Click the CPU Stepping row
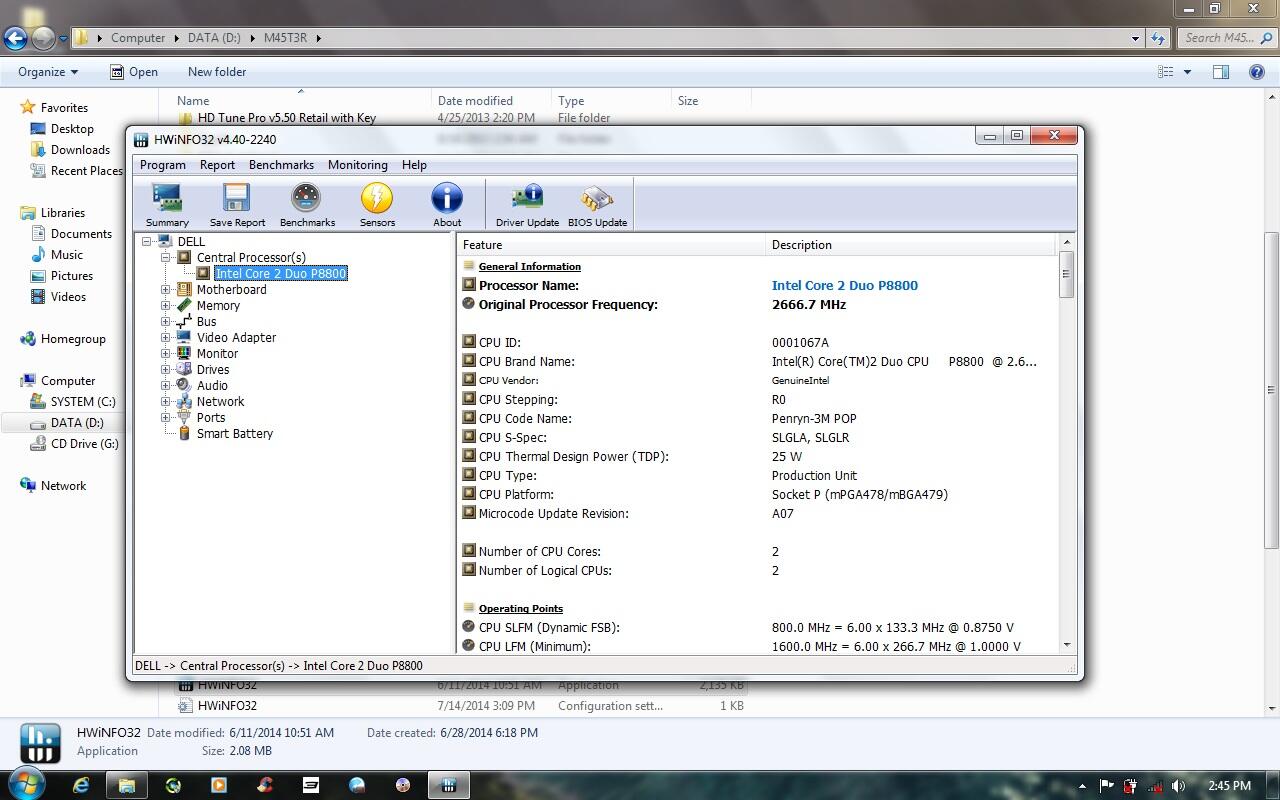This screenshot has height=800, width=1280. (758, 399)
